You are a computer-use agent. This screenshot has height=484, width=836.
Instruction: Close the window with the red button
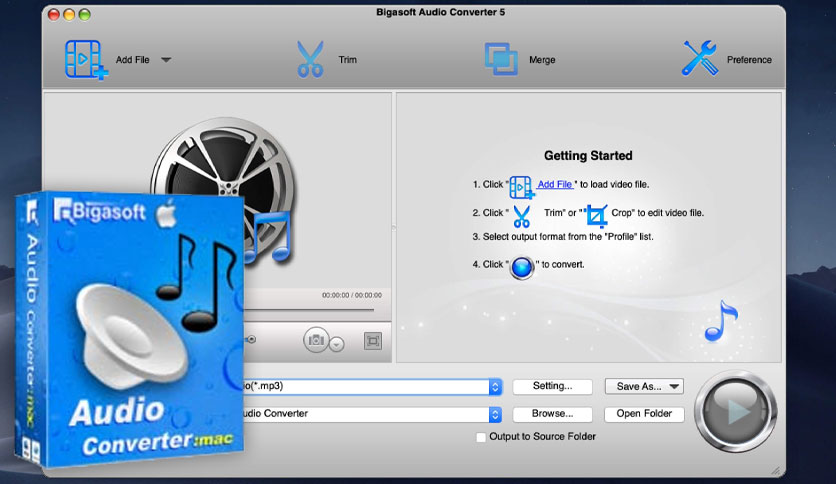[54, 14]
